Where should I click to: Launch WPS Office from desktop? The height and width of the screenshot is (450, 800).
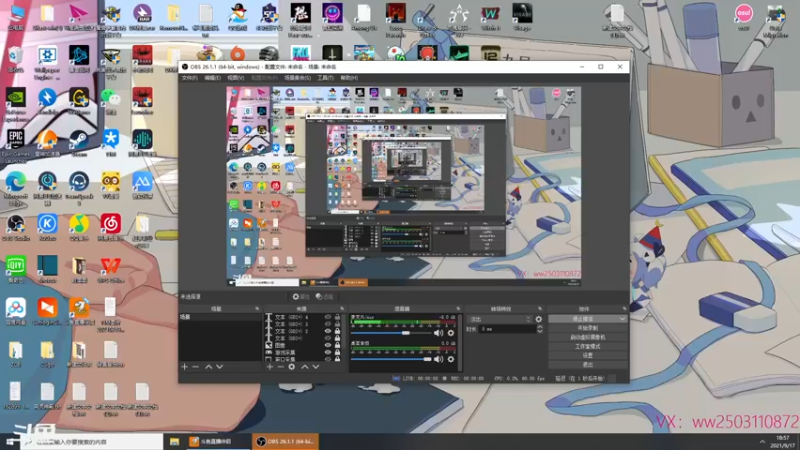pos(111,268)
